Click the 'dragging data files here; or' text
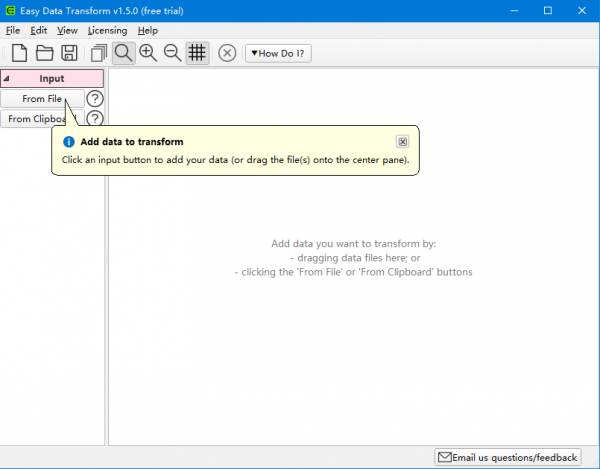 point(355,258)
